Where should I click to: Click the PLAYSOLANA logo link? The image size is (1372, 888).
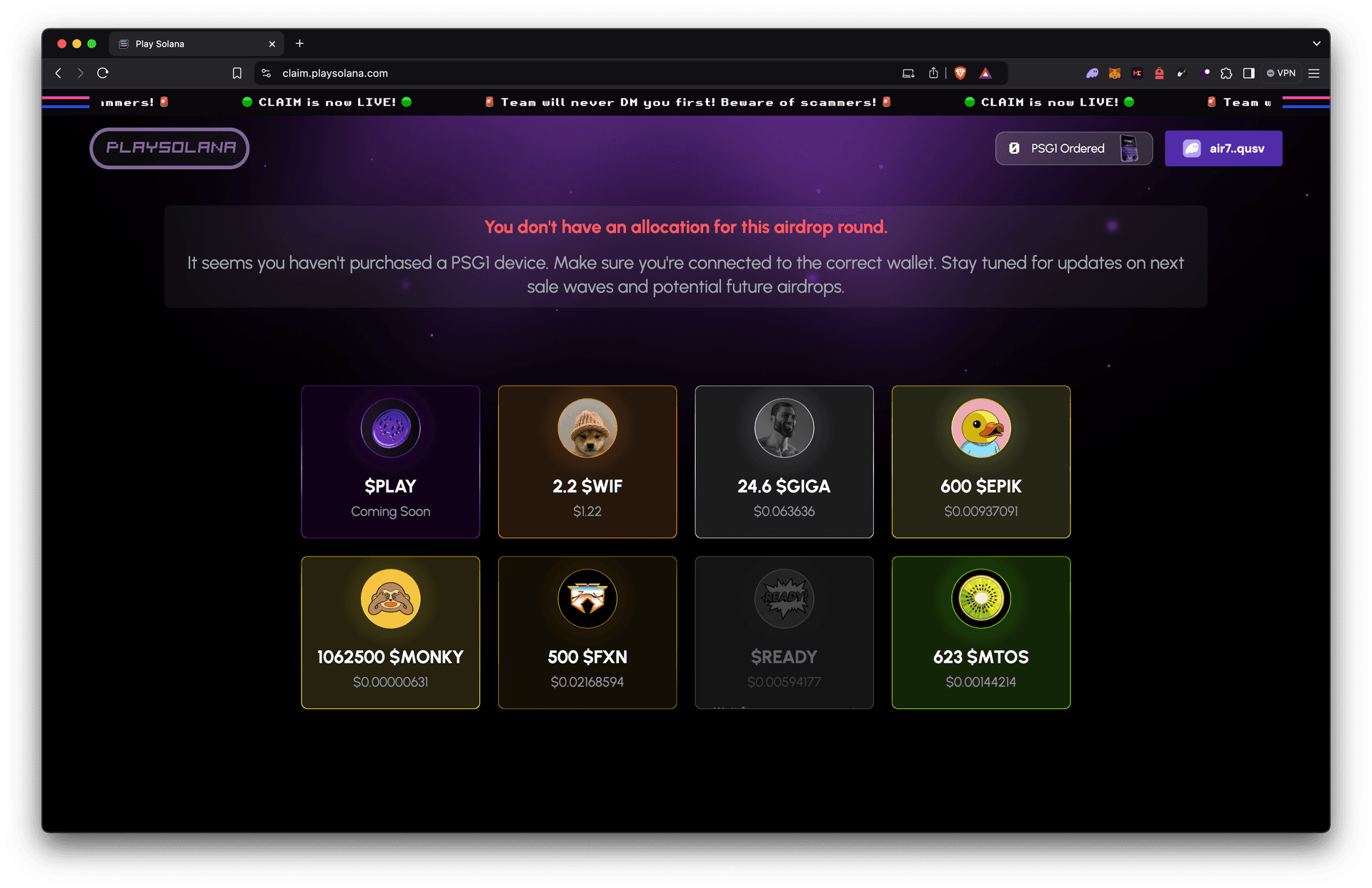coord(169,148)
